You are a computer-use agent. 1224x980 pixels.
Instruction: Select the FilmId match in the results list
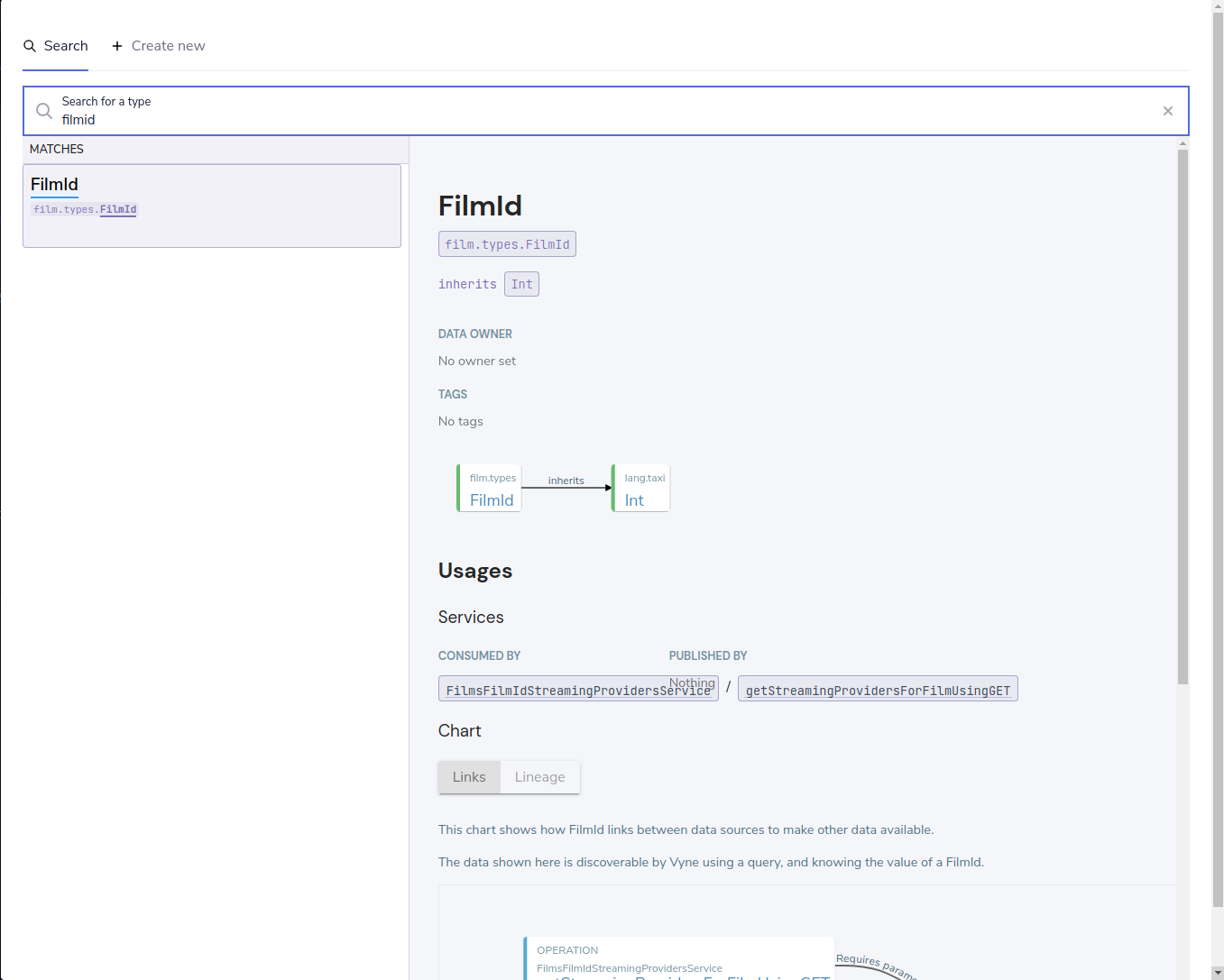tap(212, 206)
